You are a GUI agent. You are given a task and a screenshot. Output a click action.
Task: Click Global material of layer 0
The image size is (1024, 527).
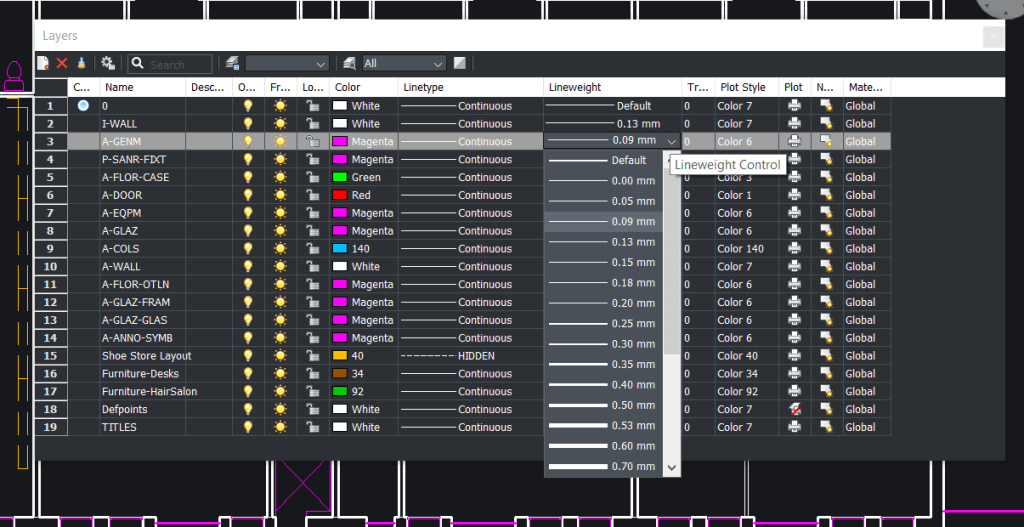[x=859, y=105]
